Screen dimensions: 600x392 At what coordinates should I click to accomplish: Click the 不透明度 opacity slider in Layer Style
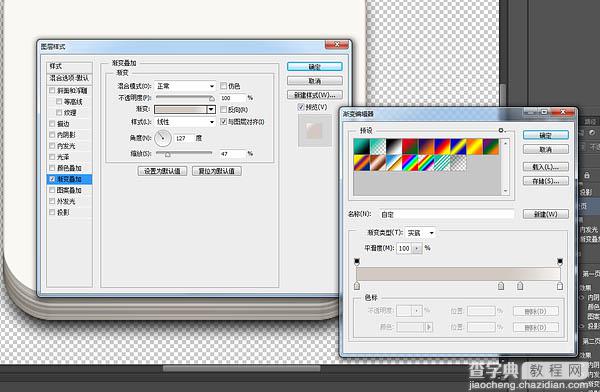tap(185, 98)
